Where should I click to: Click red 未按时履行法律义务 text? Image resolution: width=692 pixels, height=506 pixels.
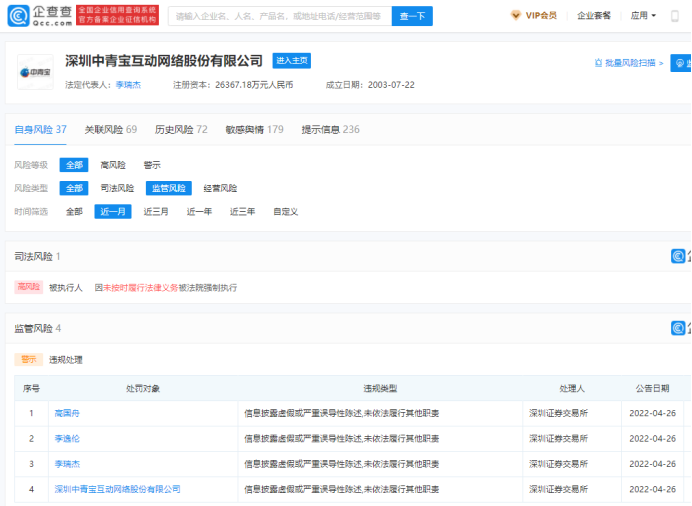click(x=140, y=288)
